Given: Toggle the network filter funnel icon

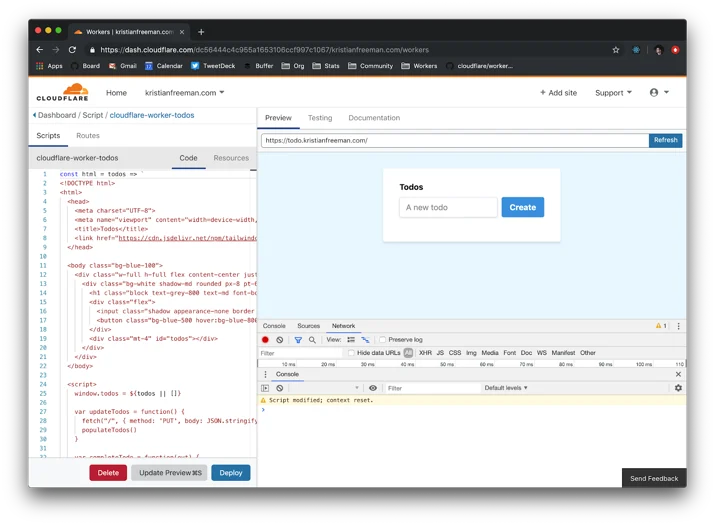Looking at the screenshot, I should click(x=298, y=340).
